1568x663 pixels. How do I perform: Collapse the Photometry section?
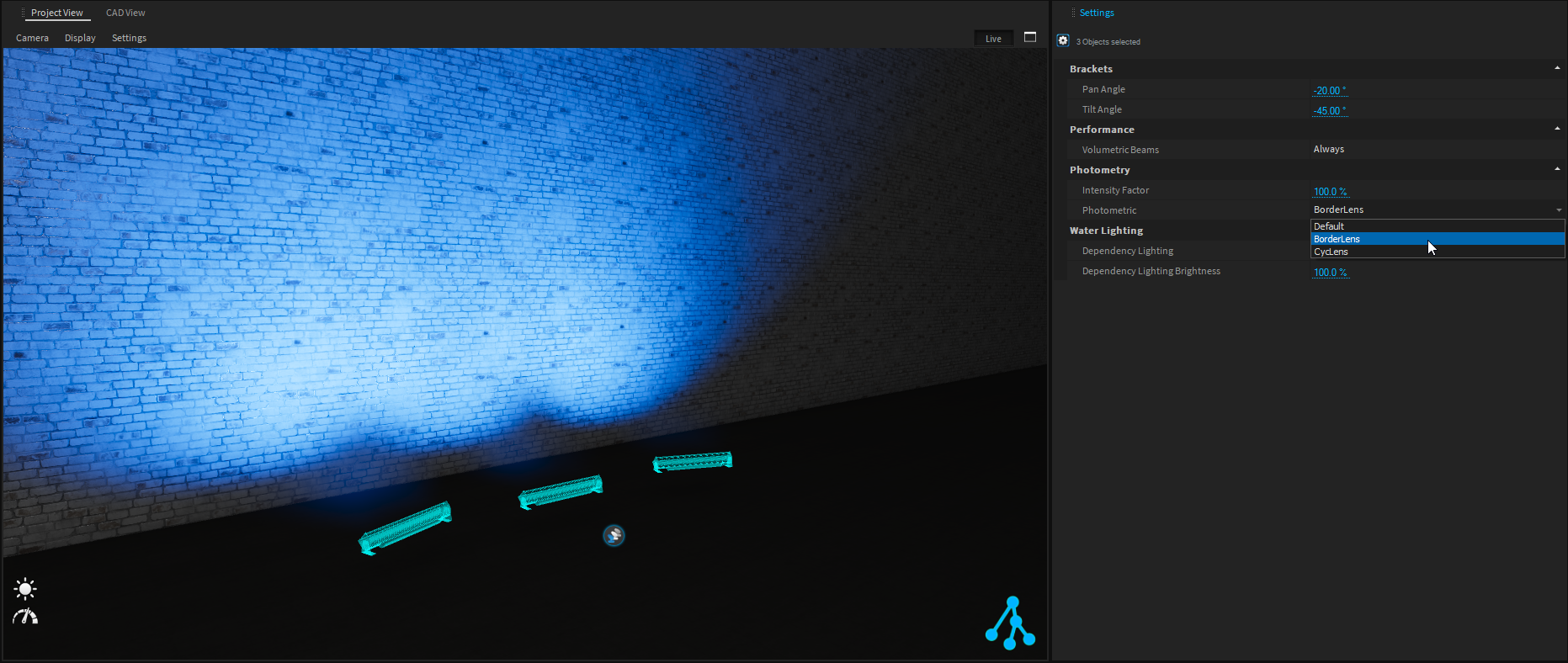1556,169
